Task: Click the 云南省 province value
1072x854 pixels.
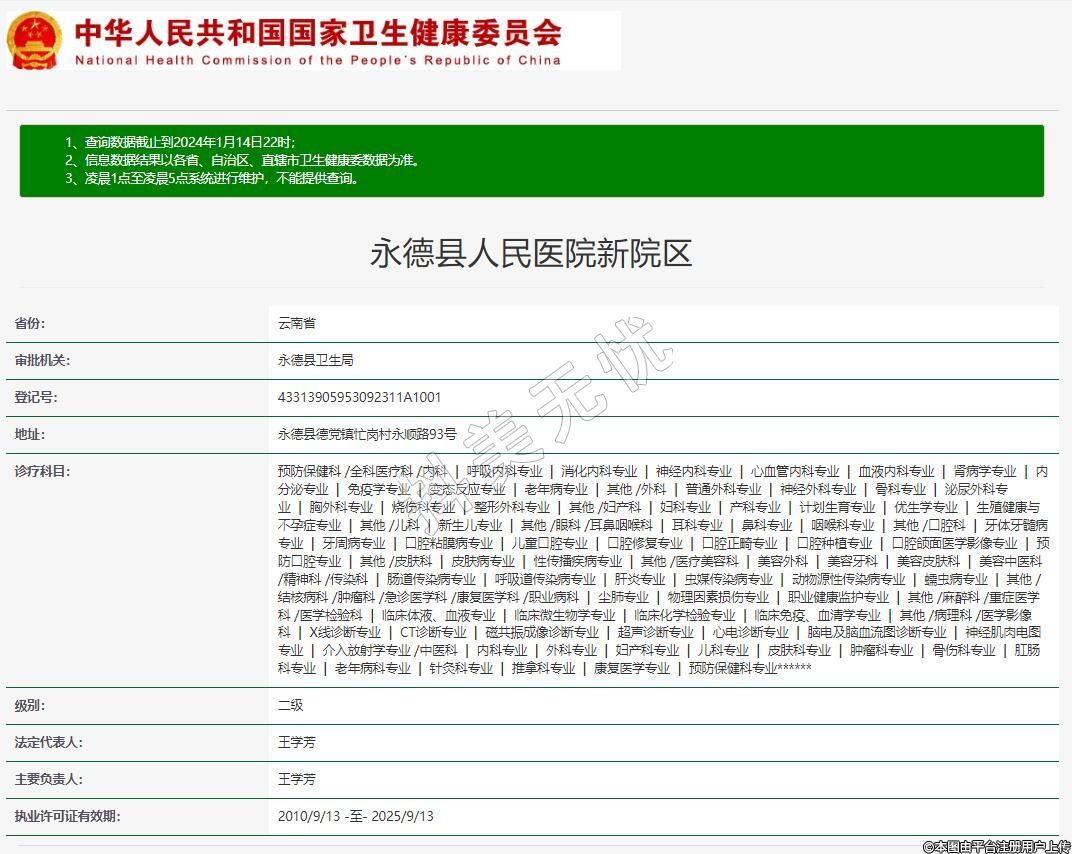Action: coord(297,324)
